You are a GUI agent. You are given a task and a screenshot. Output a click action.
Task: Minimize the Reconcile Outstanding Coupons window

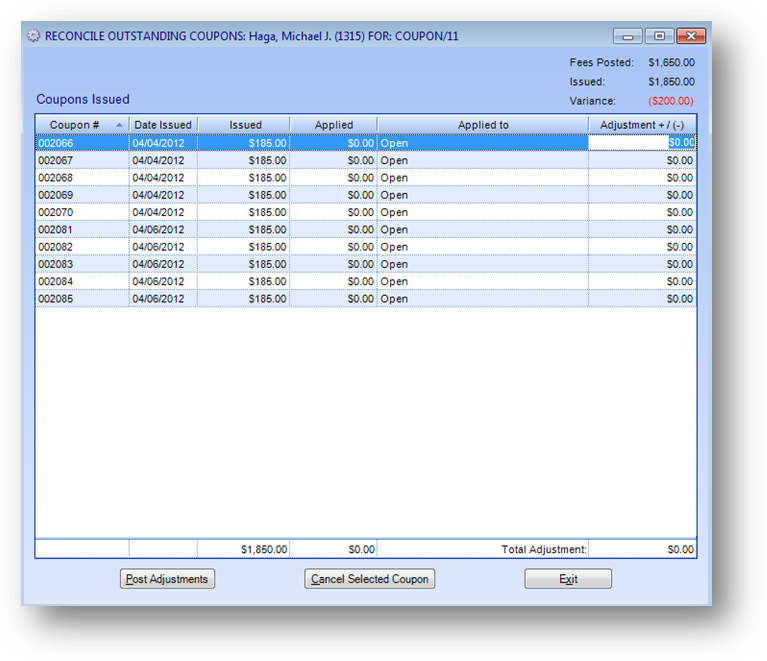click(x=628, y=36)
